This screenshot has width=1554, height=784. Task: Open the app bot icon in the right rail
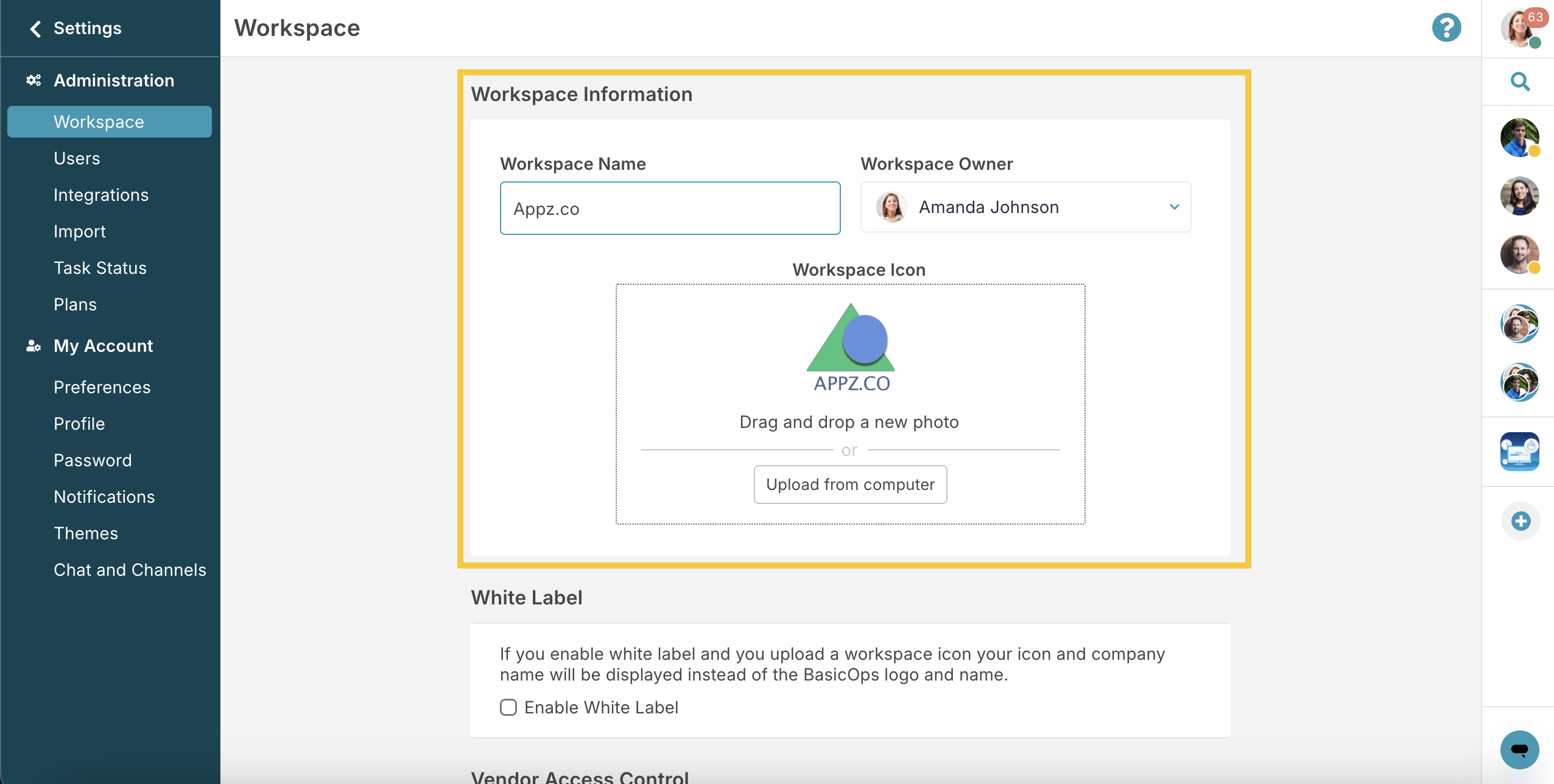(x=1521, y=452)
